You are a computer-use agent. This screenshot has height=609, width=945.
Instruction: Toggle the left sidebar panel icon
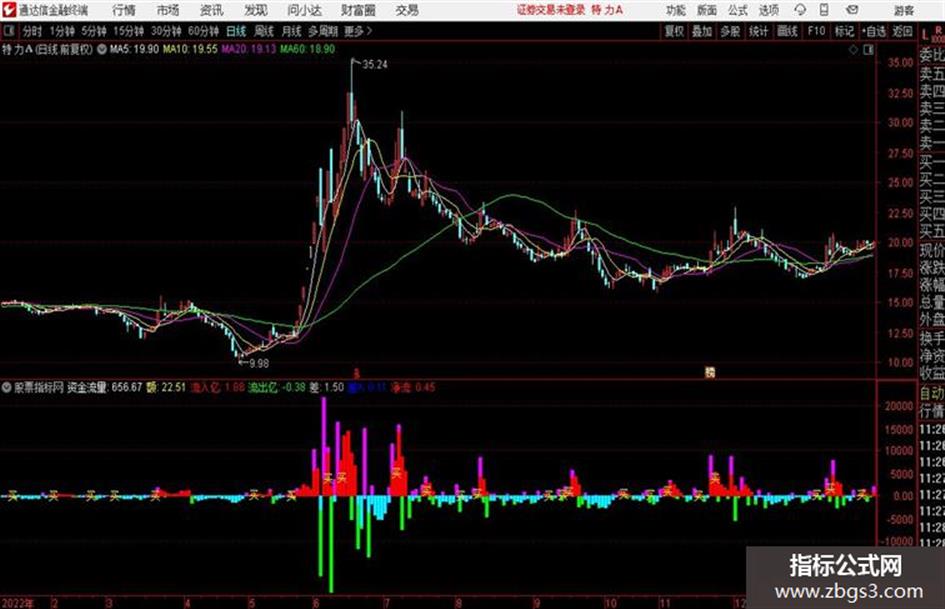coord(8,30)
